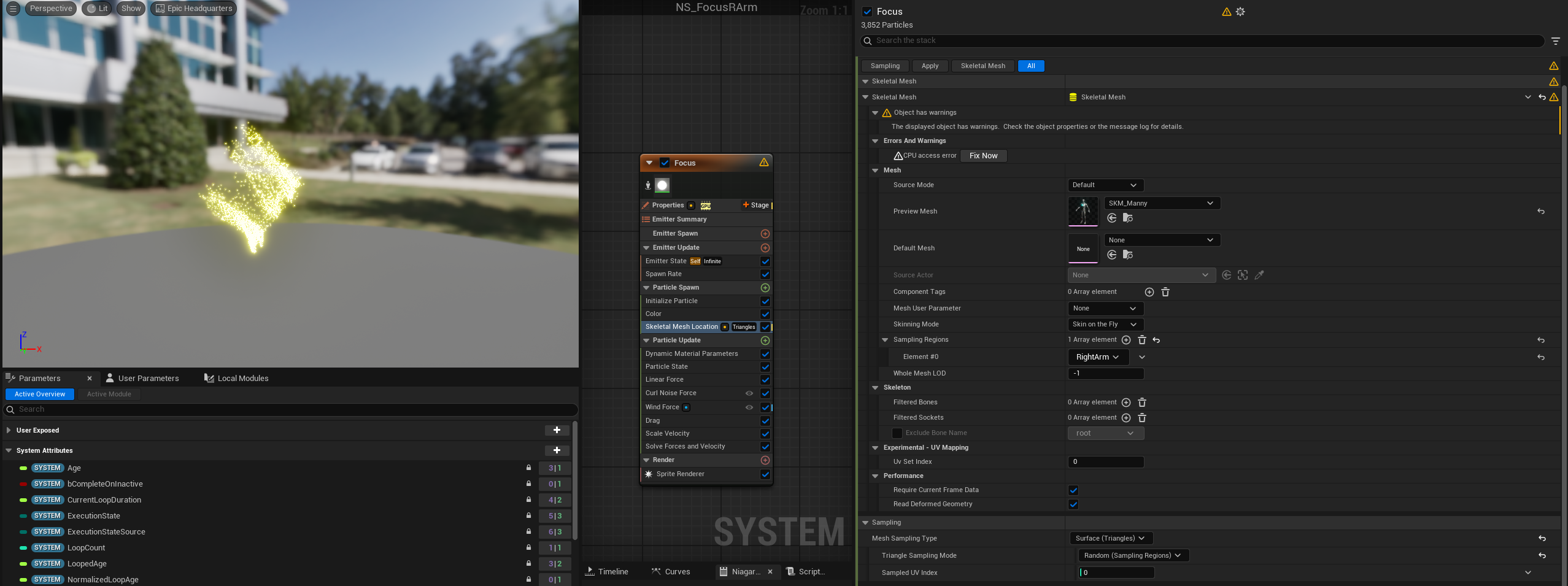Browse to Preview Mesh asset in content browser
This screenshot has height=586, width=1568.
pyautogui.click(x=1127, y=218)
